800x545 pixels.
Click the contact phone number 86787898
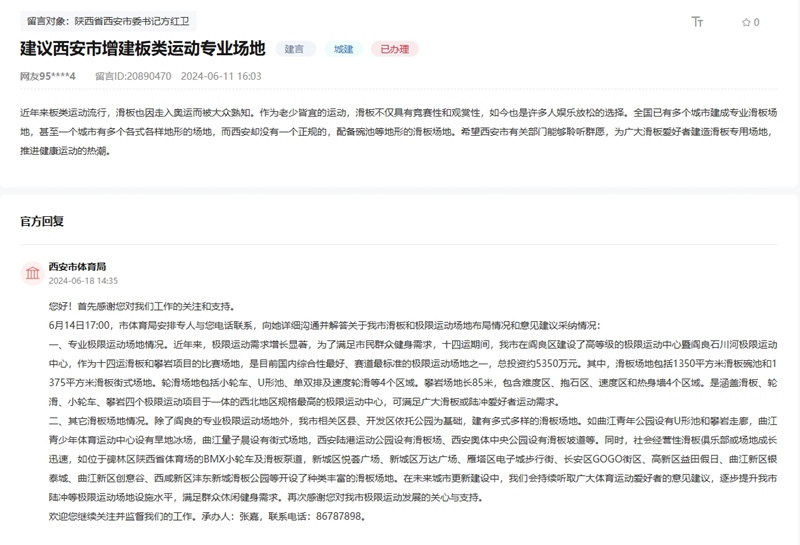pos(339,516)
